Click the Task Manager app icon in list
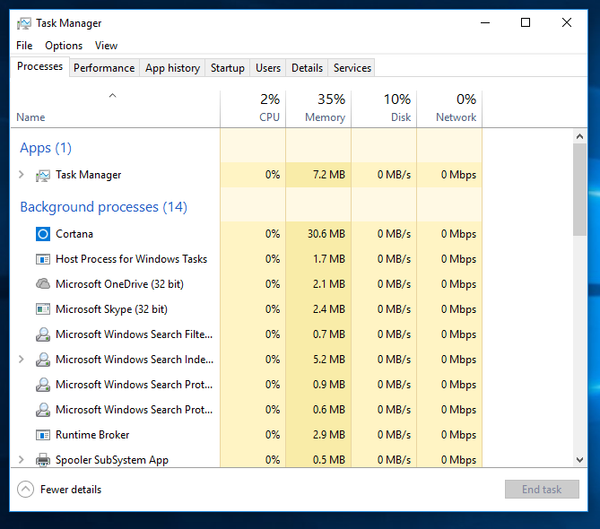600x529 pixels. (x=43, y=175)
